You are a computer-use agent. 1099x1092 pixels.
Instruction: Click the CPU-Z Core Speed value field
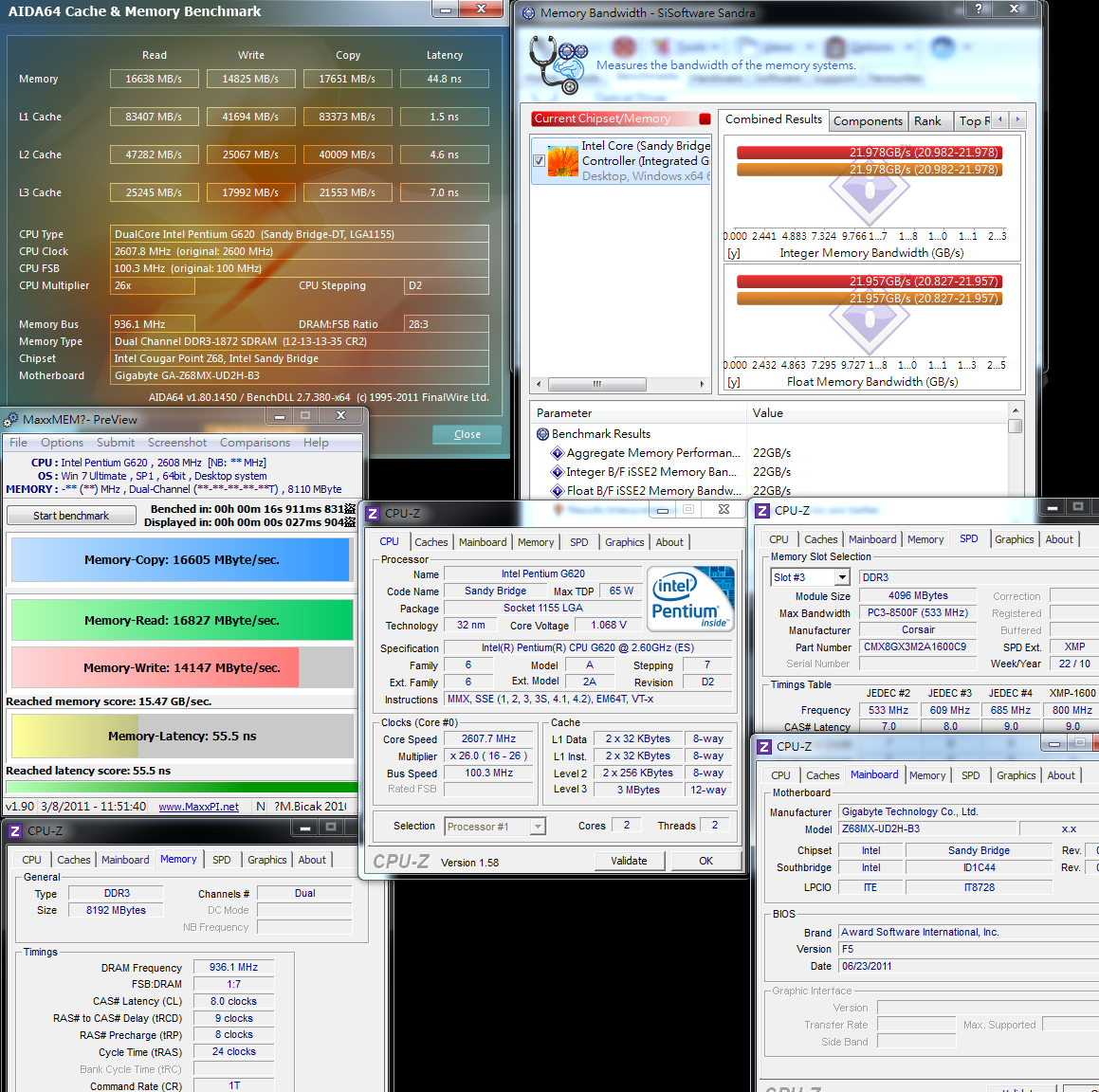(488, 739)
